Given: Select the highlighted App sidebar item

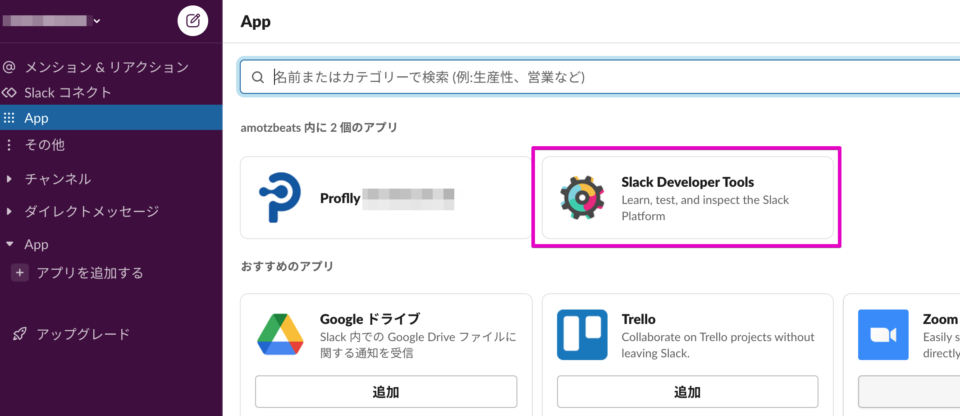Looking at the screenshot, I should click(x=111, y=118).
